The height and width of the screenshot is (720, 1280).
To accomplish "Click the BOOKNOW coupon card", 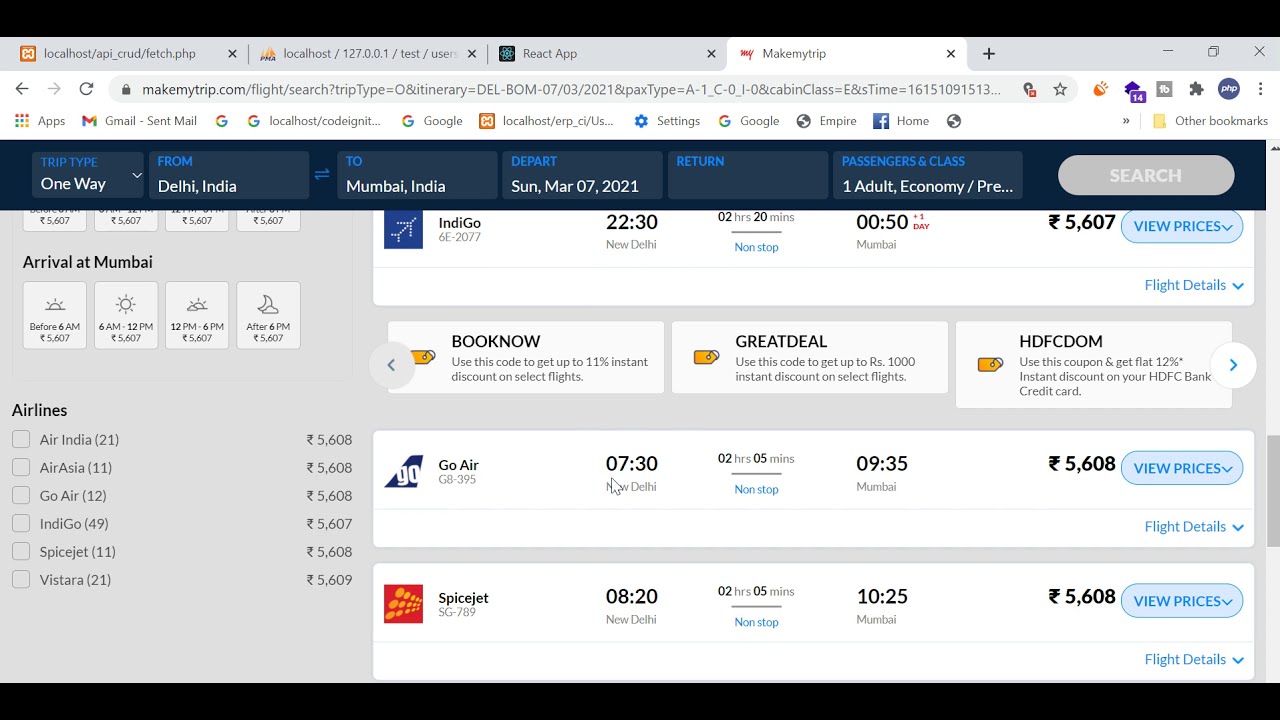I will point(526,357).
